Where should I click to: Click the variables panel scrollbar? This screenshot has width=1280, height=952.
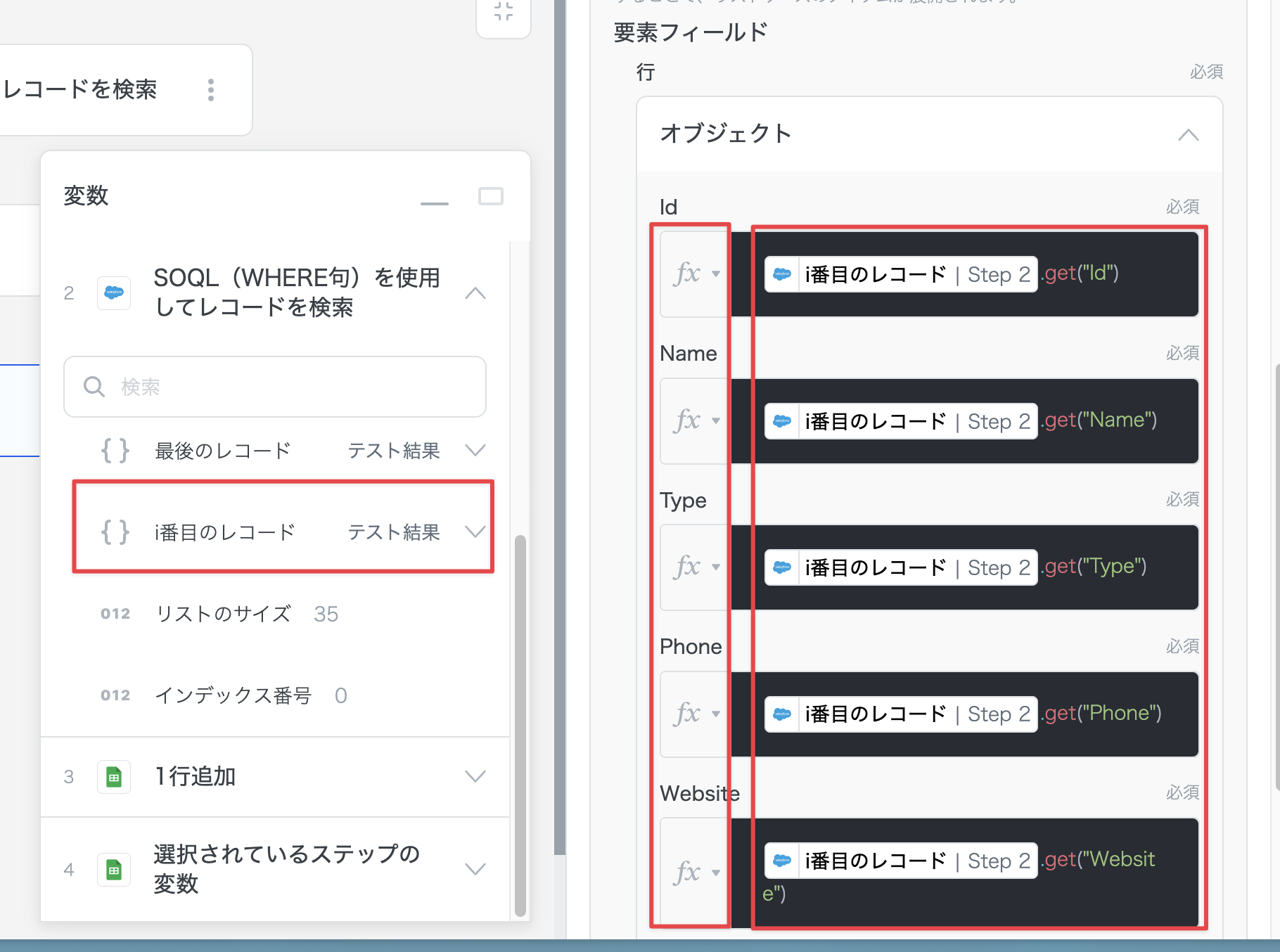pos(520,724)
